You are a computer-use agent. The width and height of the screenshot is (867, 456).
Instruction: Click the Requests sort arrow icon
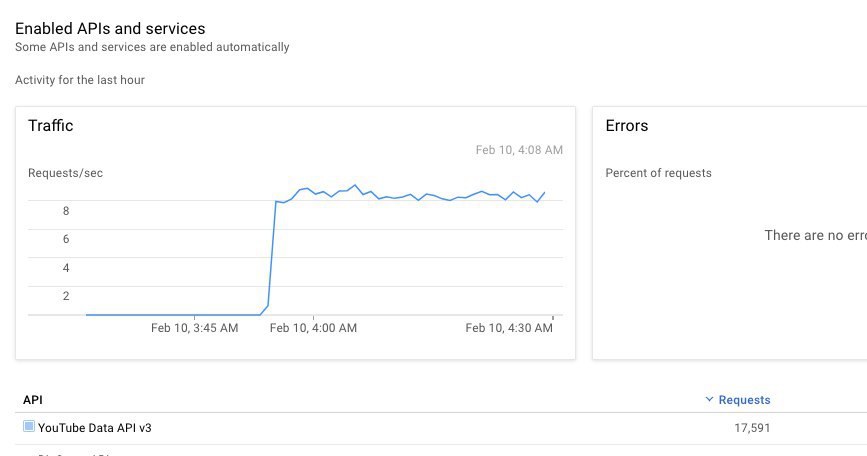709,399
